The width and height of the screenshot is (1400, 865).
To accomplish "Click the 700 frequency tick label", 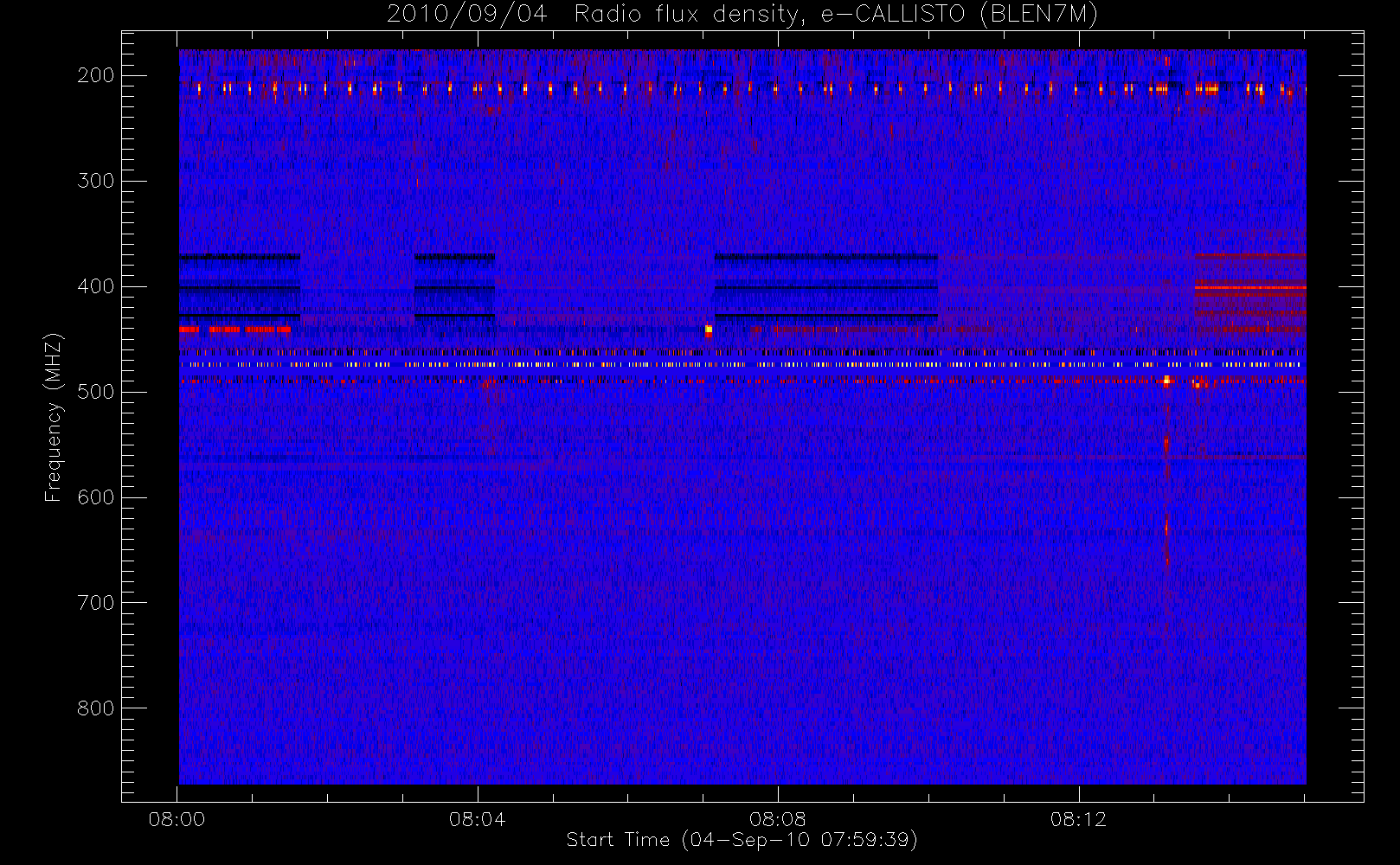I will (96, 603).
